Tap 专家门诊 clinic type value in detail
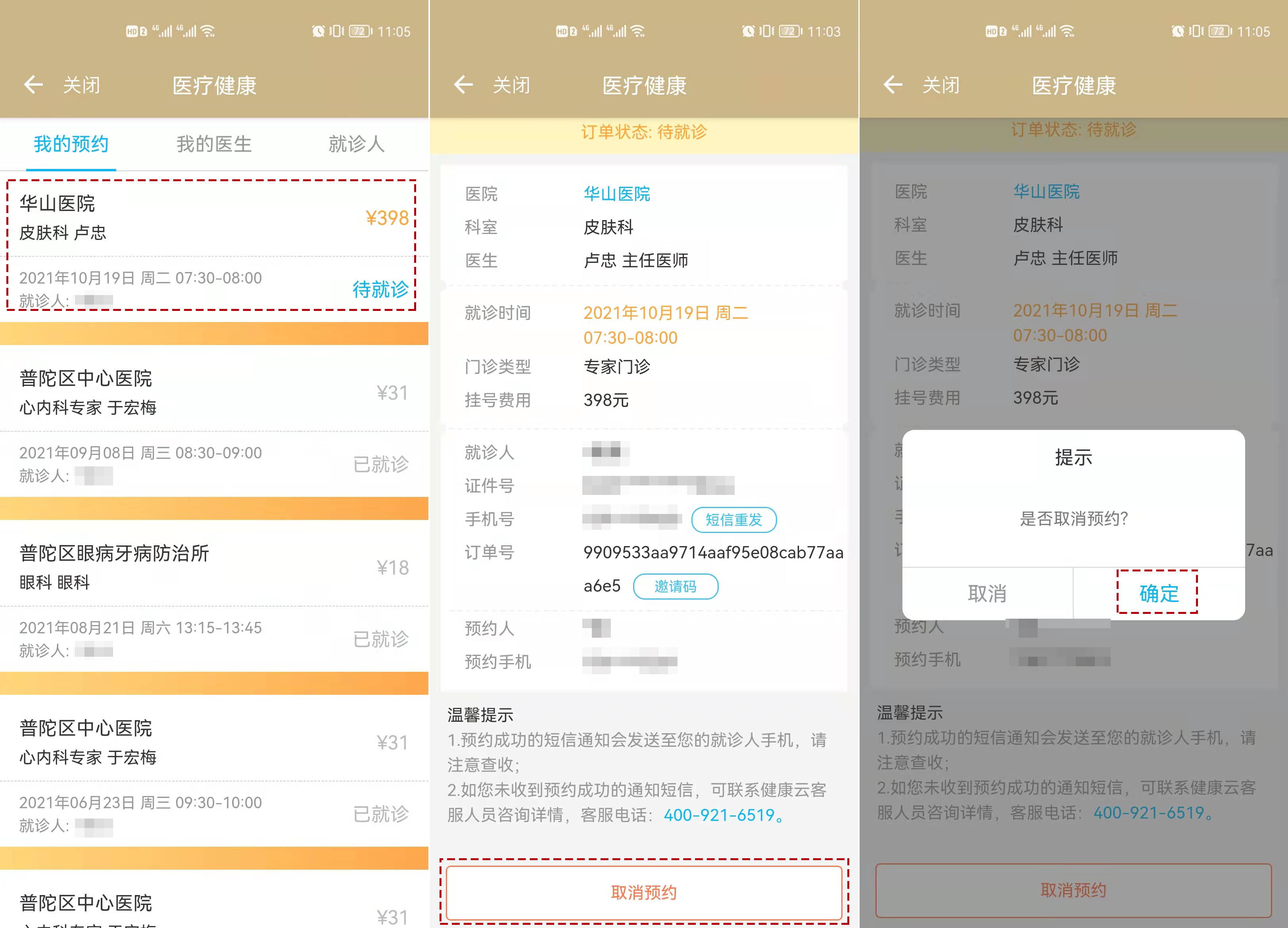The height and width of the screenshot is (928, 1288). (x=617, y=366)
